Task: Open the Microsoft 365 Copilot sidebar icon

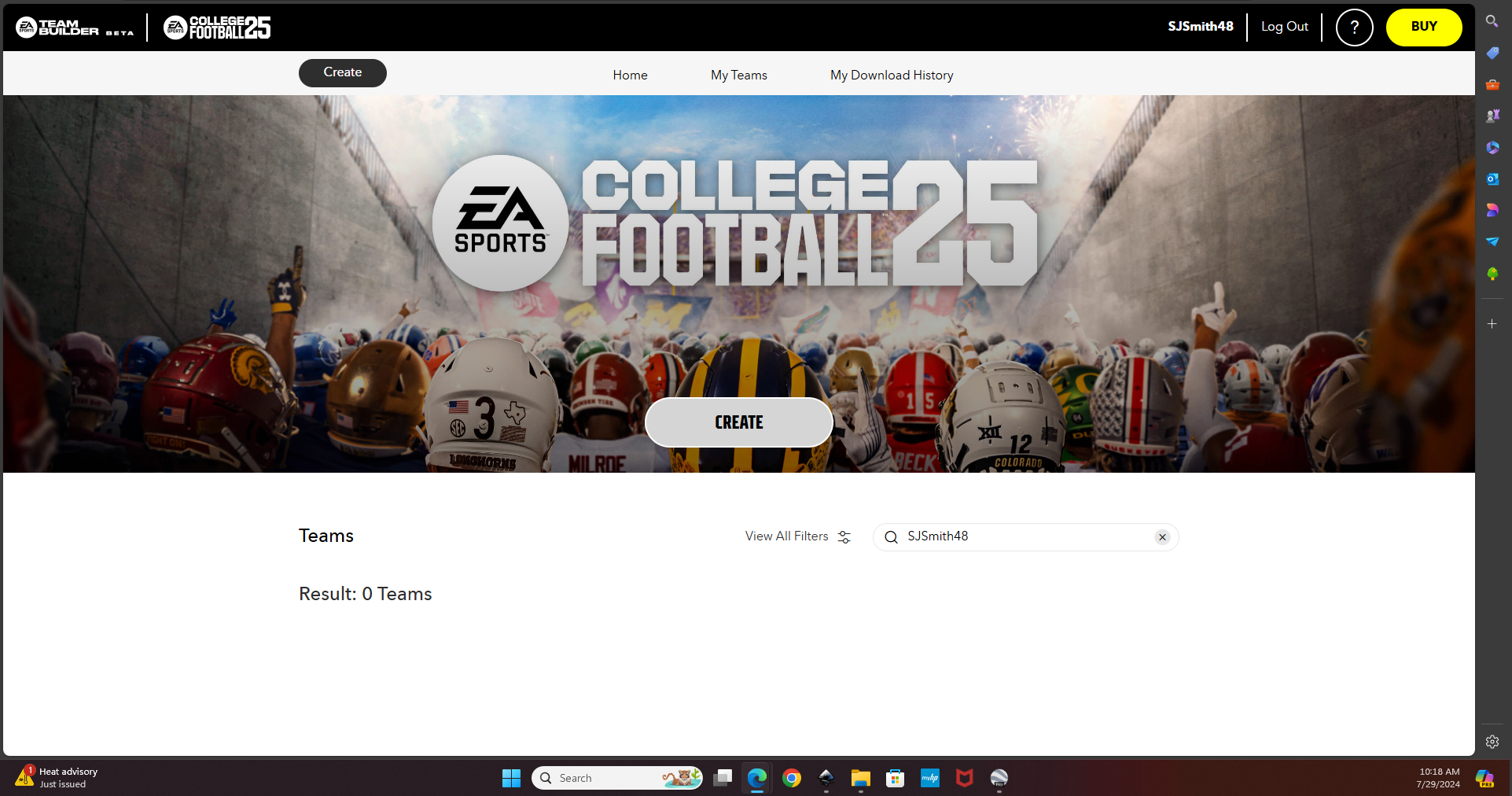Action: (1492, 147)
